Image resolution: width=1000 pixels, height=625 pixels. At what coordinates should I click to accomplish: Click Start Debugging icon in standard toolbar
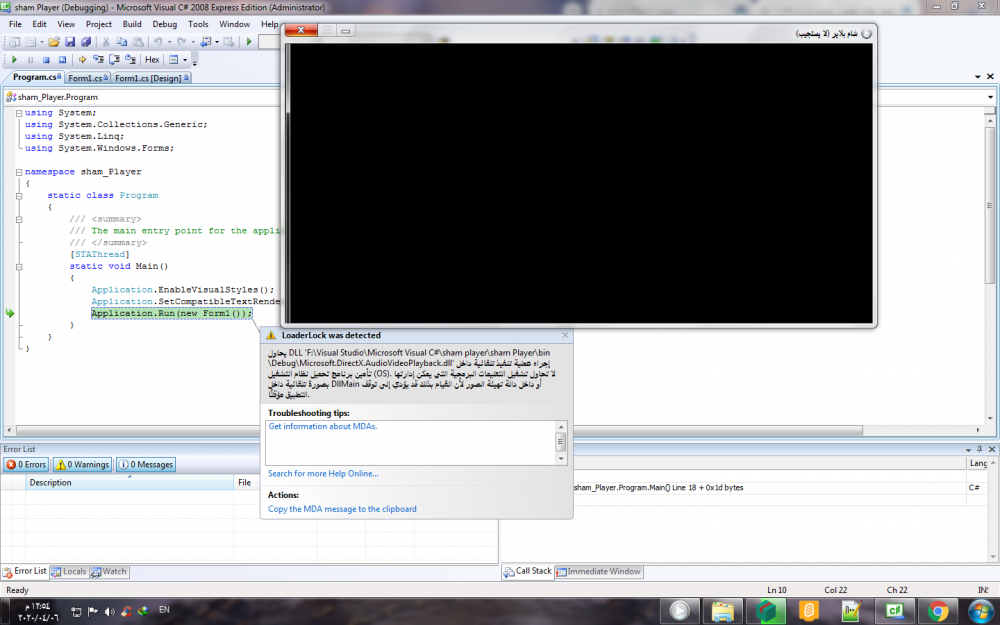click(249, 41)
